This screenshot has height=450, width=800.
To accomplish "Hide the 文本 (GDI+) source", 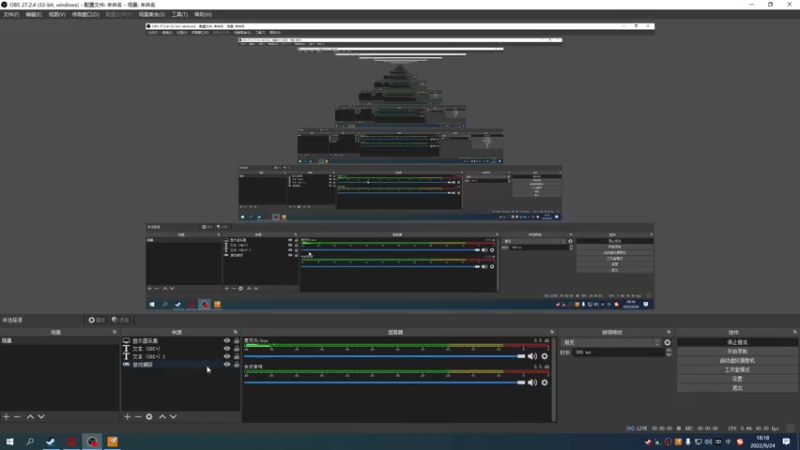I will (x=227, y=348).
